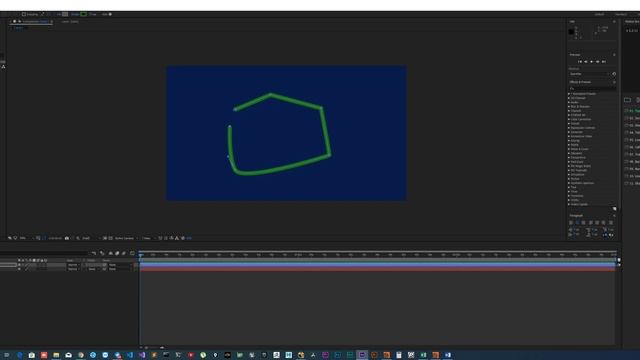This screenshot has height=360, width=640.
Task: Justify all paragraph lines
Action: coord(611,222)
